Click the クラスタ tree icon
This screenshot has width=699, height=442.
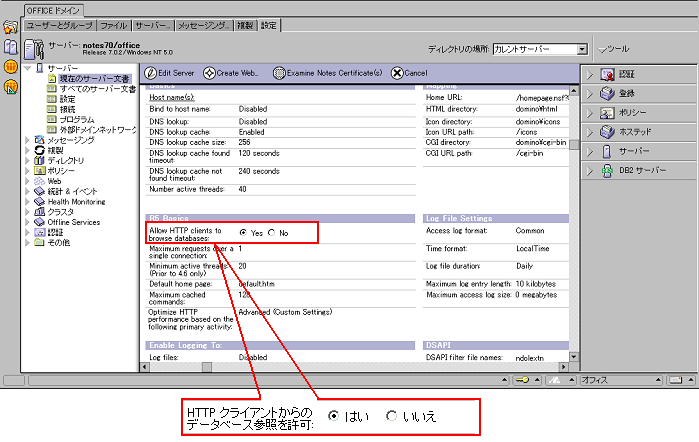click(x=39, y=212)
